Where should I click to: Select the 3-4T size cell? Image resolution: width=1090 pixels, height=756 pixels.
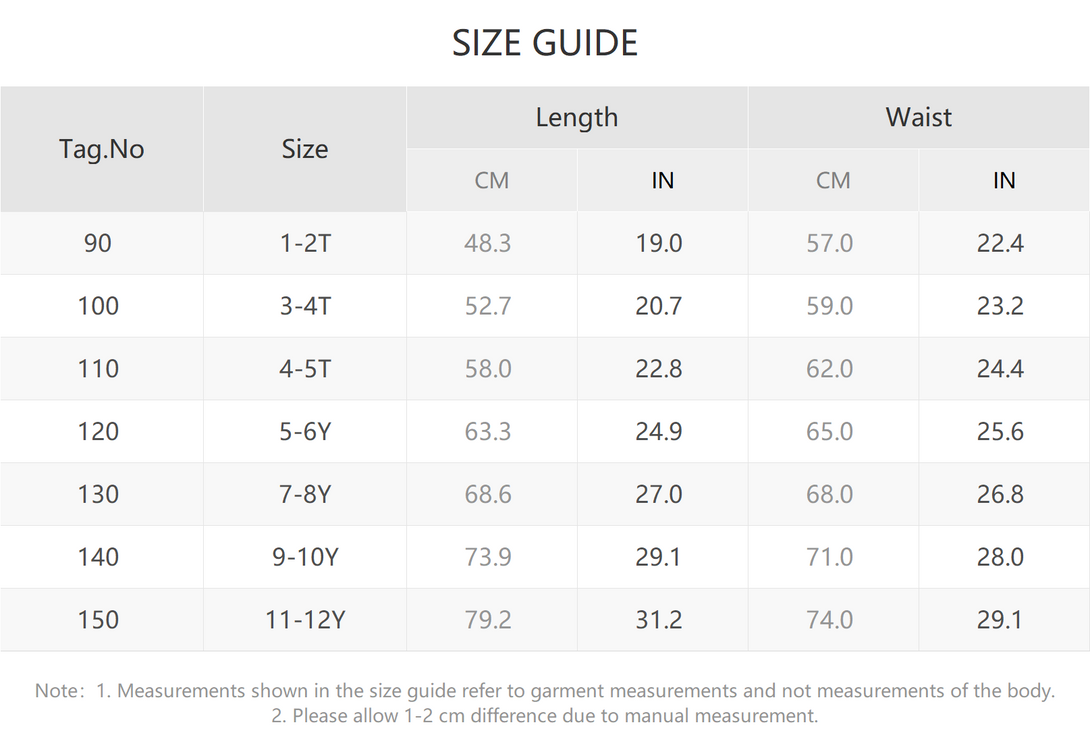pyautogui.click(x=304, y=306)
